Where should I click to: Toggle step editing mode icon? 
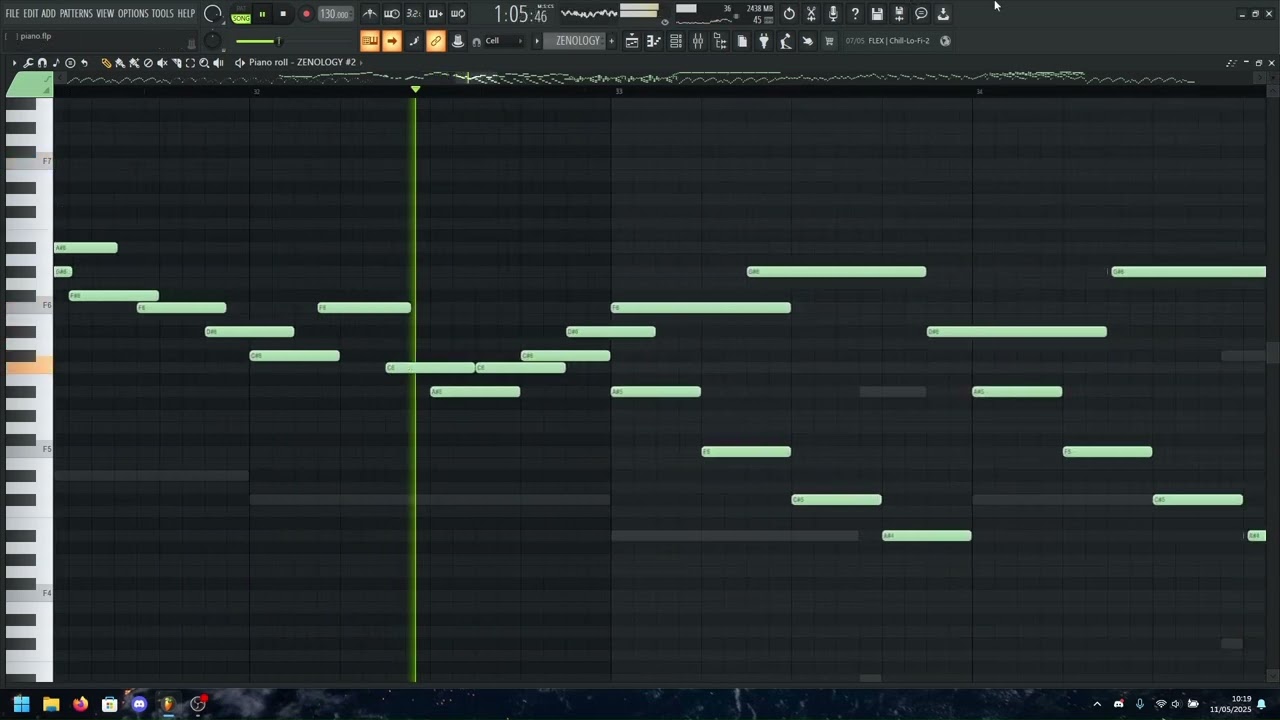(x=414, y=41)
